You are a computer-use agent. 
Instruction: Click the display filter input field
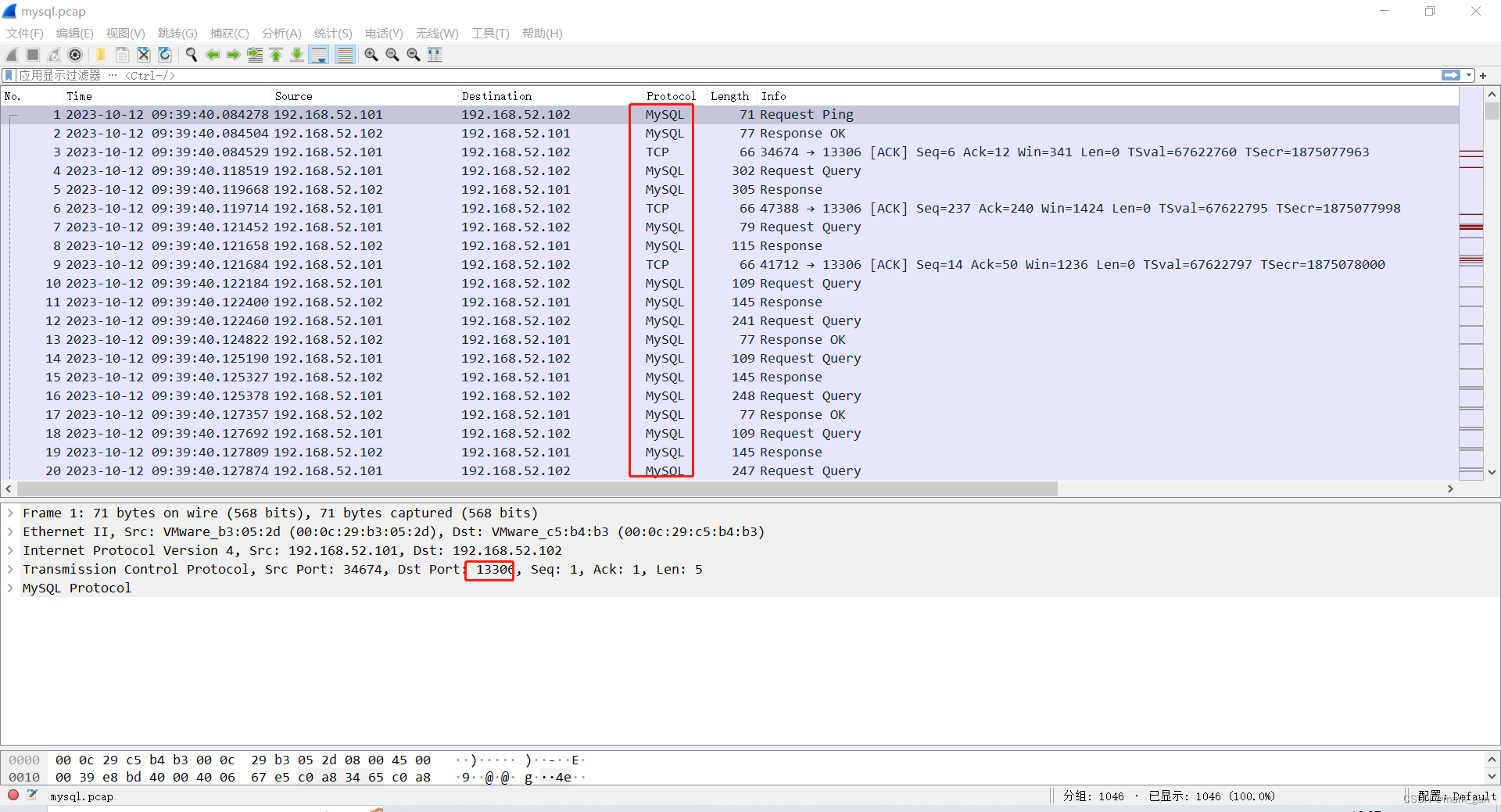727,75
